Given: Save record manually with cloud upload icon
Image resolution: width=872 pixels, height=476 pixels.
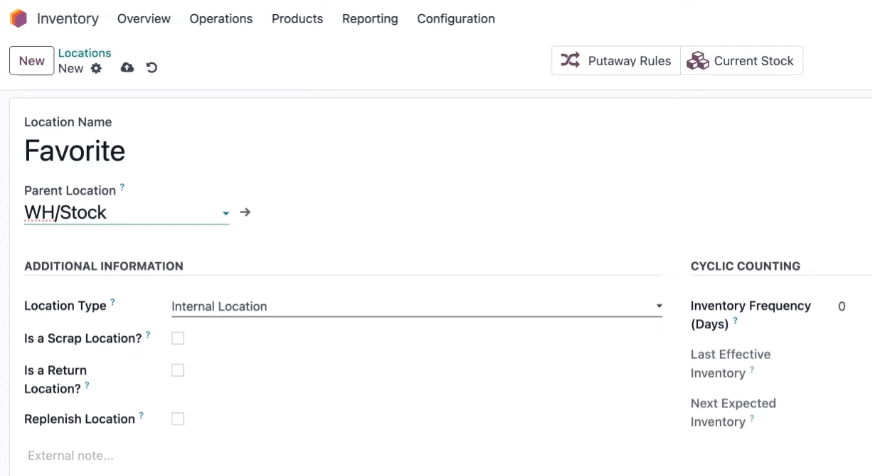Looking at the screenshot, I should click(x=127, y=68).
